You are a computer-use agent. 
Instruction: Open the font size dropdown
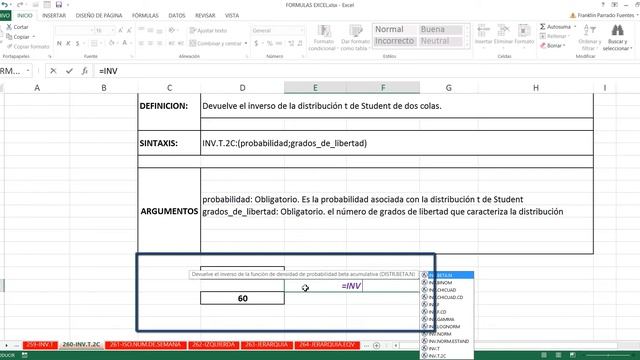[112, 31]
